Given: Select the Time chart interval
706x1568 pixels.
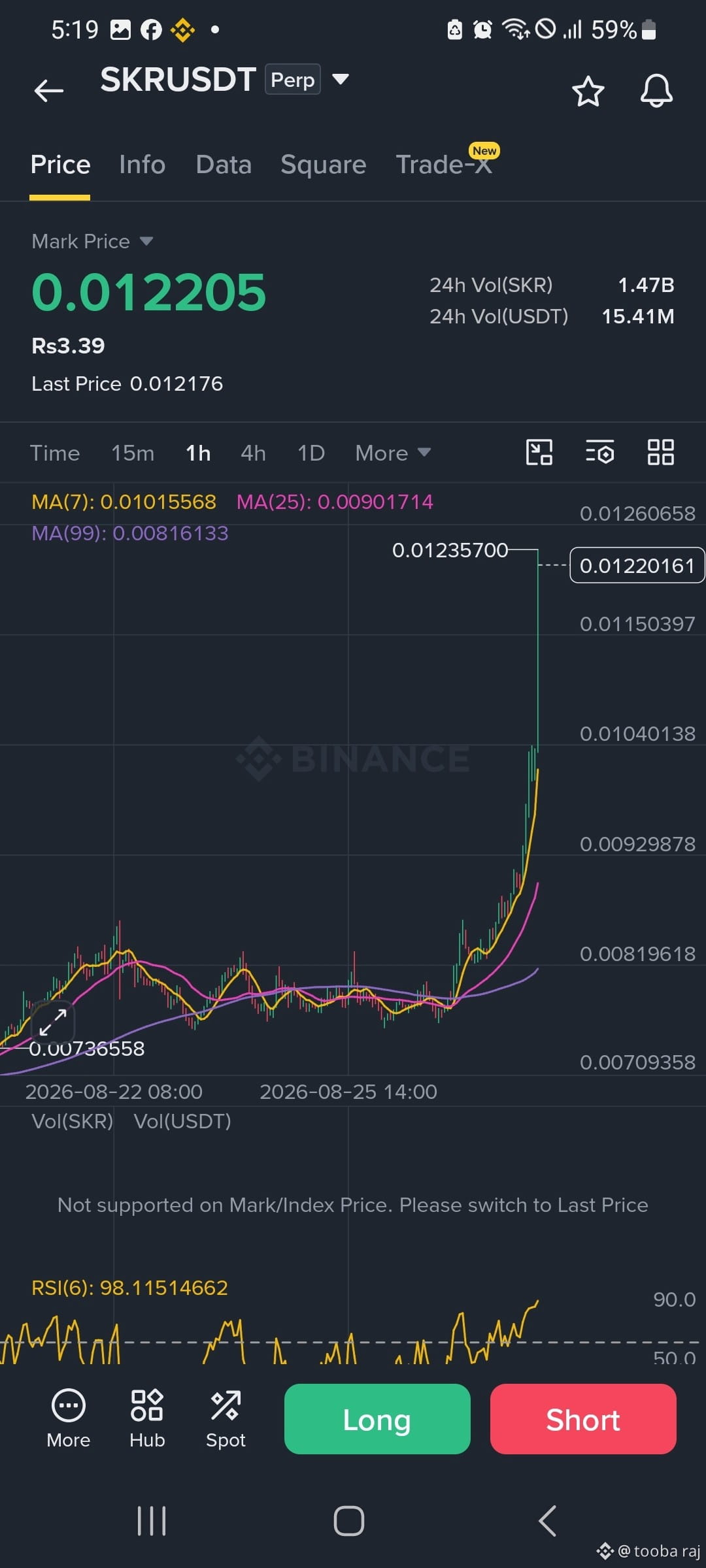Looking at the screenshot, I should point(55,453).
